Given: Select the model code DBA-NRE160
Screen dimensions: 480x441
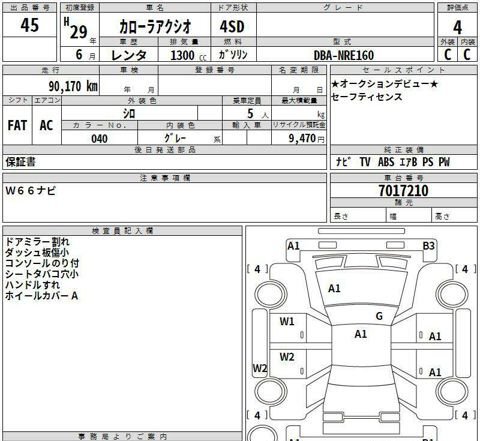Looking at the screenshot, I should [344, 55].
